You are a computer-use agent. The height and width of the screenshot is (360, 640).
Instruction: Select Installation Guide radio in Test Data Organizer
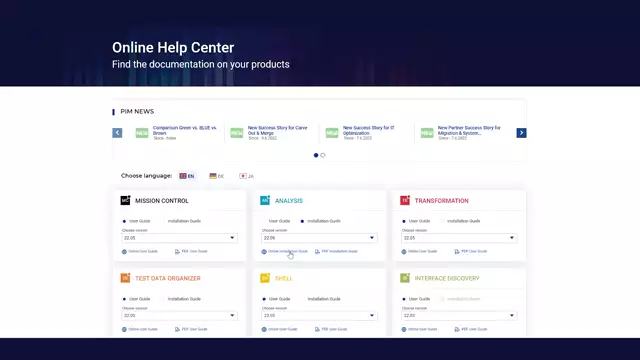point(163,299)
